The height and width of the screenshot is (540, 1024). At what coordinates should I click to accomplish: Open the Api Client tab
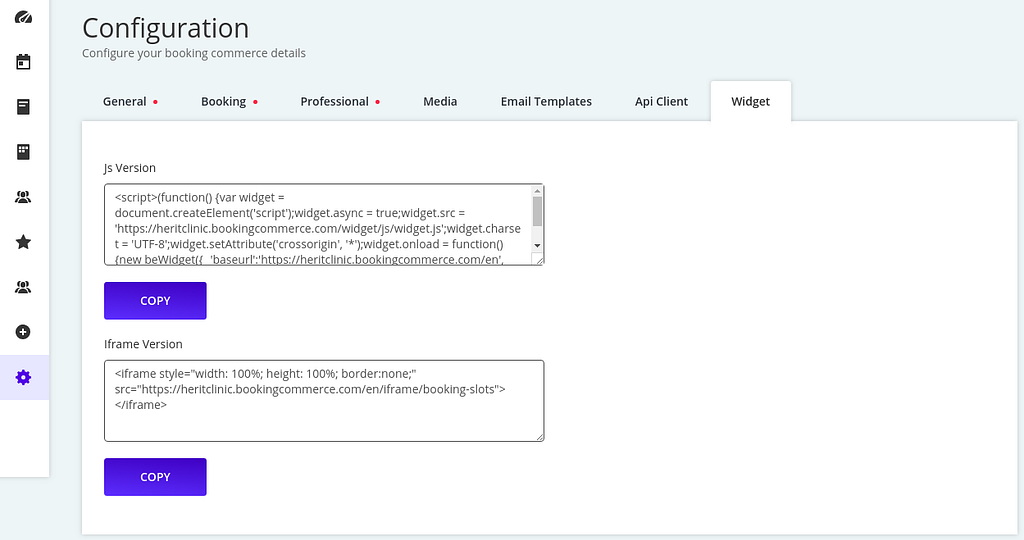point(661,101)
